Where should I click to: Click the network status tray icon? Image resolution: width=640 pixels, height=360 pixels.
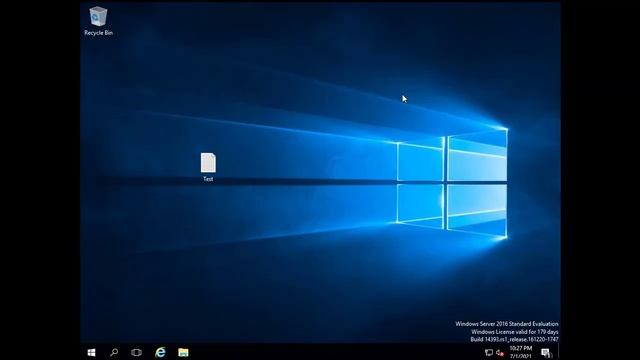[489, 353]
